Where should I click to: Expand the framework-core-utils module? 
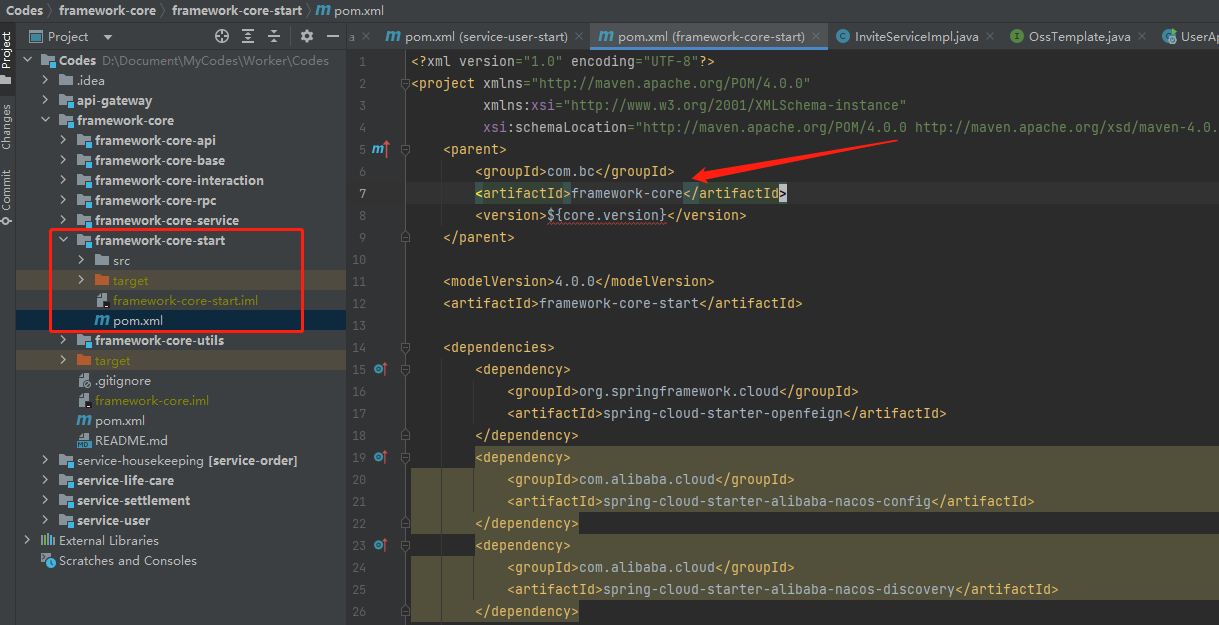tap(63, 340)
